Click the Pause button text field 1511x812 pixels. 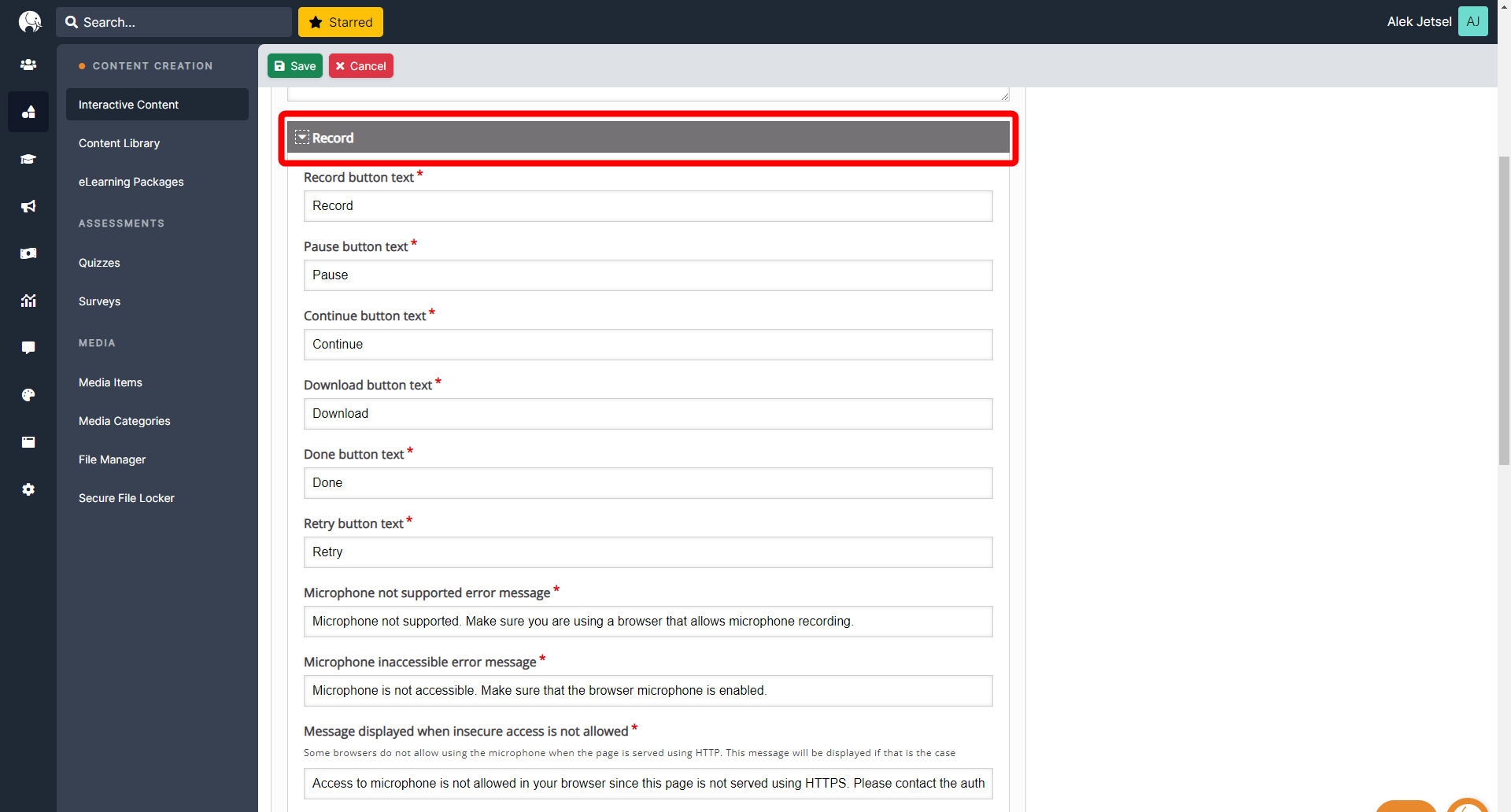point(648,275)
